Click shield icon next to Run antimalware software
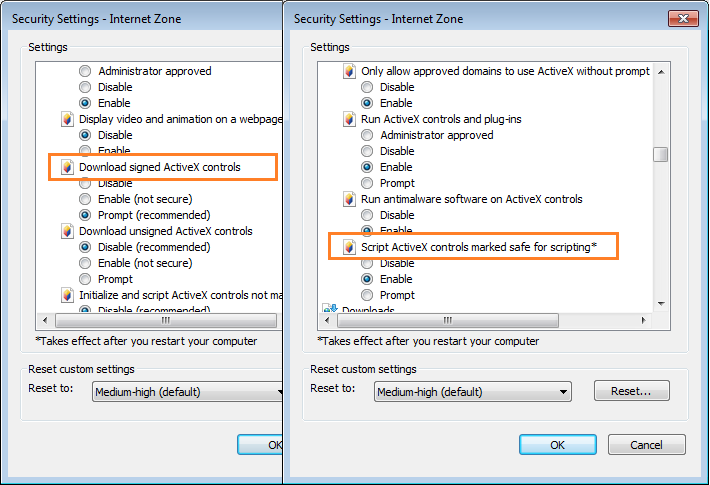Image resolution: width=710 pixels, height=485 pixels. (349, 199)
